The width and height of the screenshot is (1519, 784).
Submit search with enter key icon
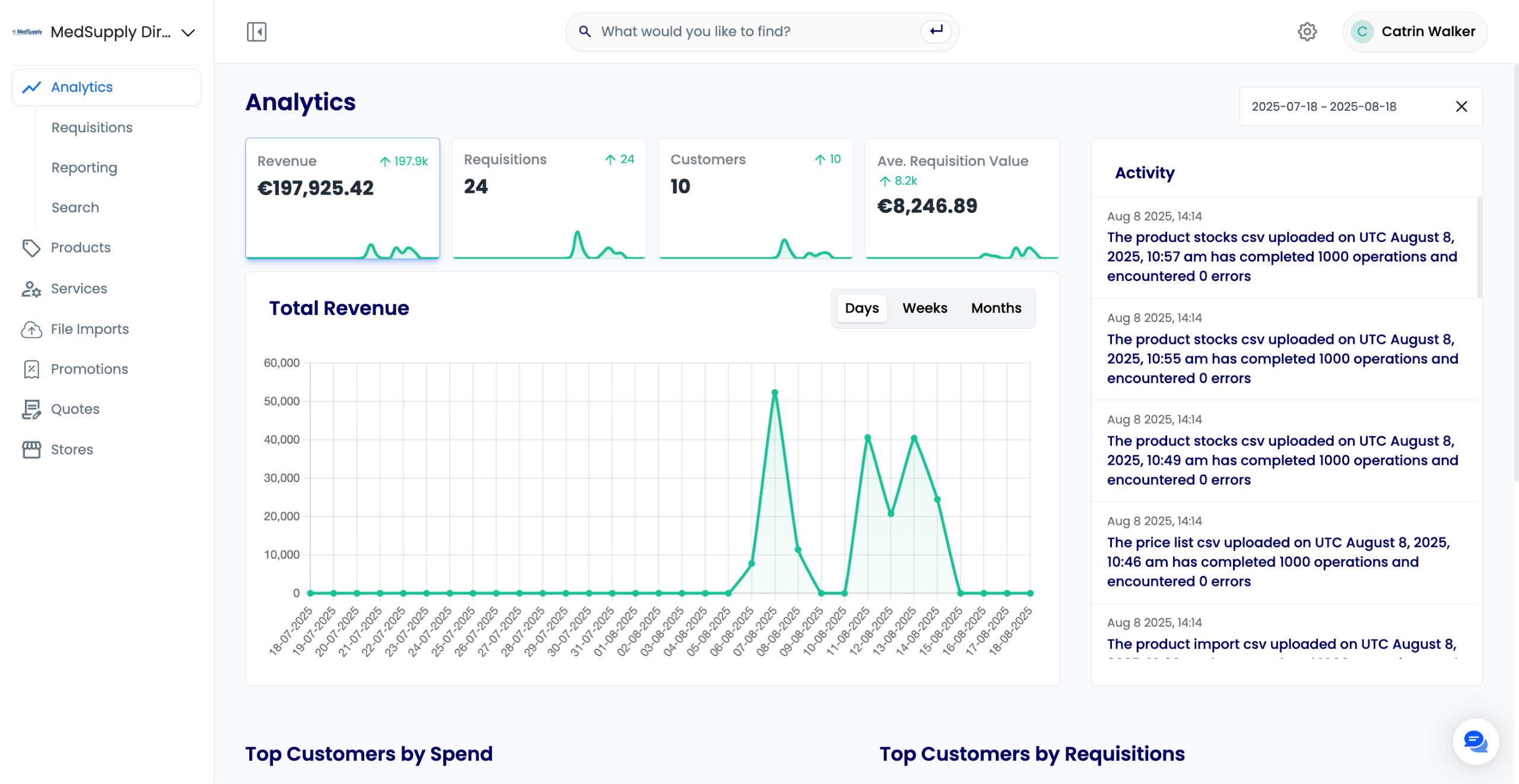tap(936, 31)
